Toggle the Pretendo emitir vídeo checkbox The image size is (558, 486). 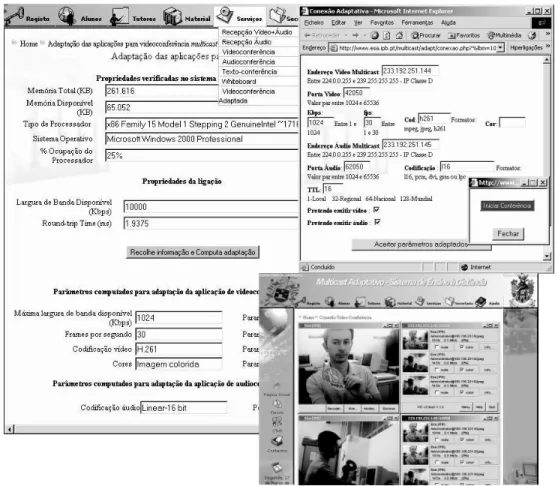click(x=377, y=210)
